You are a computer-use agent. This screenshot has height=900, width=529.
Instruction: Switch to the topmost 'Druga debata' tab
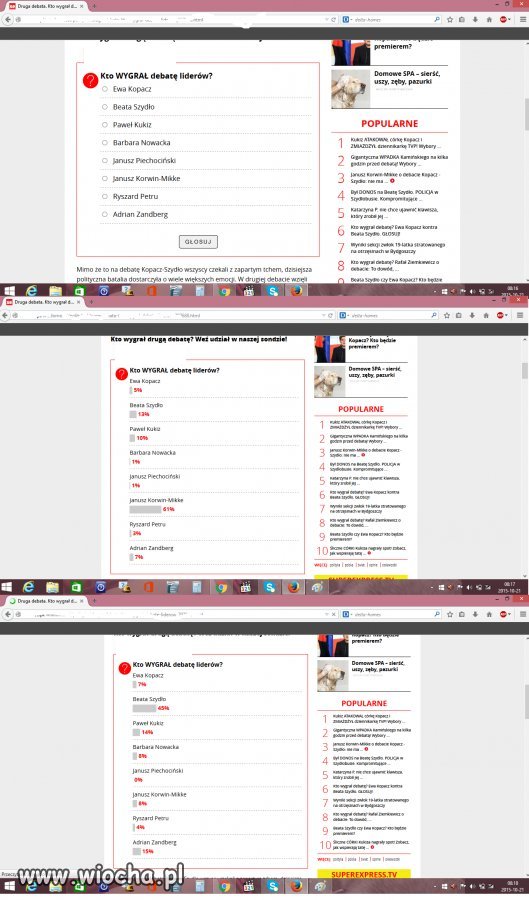click(44, 6)
